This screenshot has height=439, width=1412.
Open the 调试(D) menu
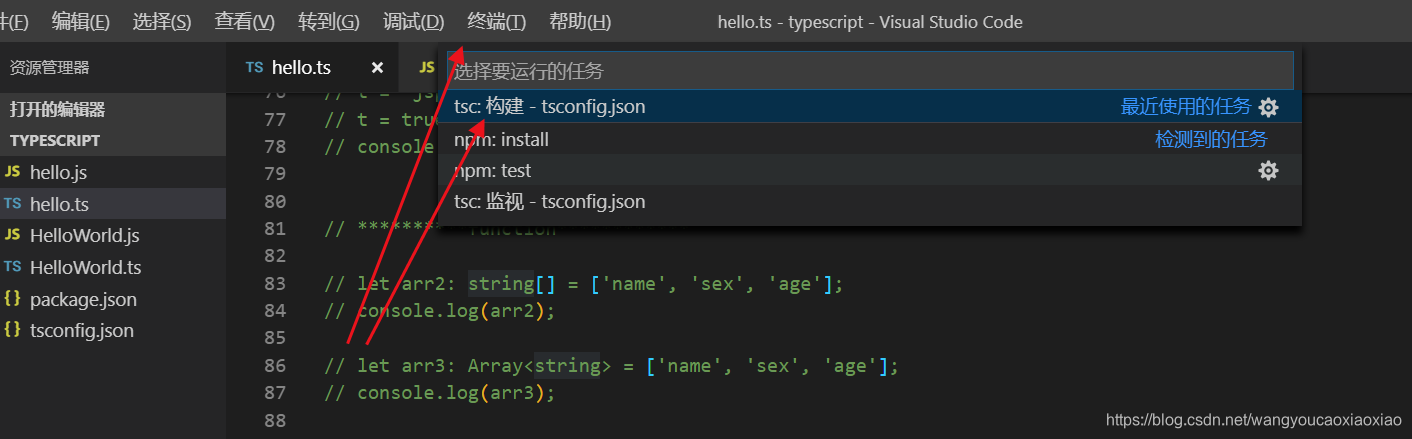click(413, 22)
